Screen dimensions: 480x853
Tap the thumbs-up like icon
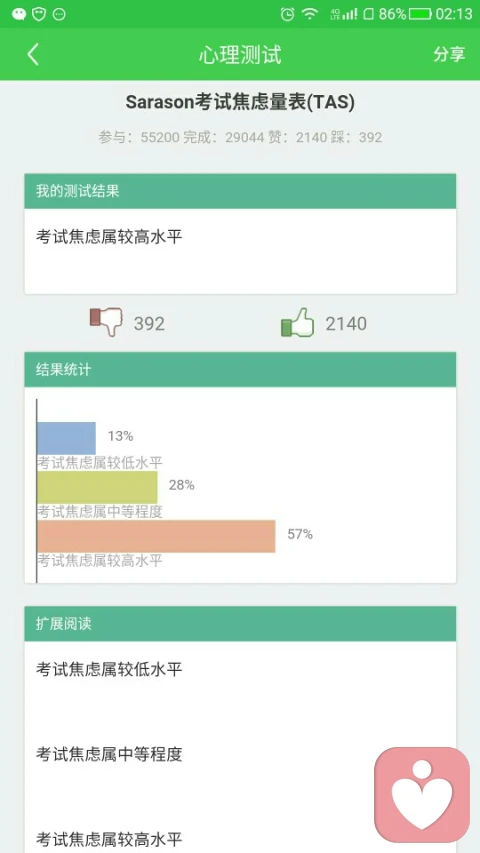298,322
